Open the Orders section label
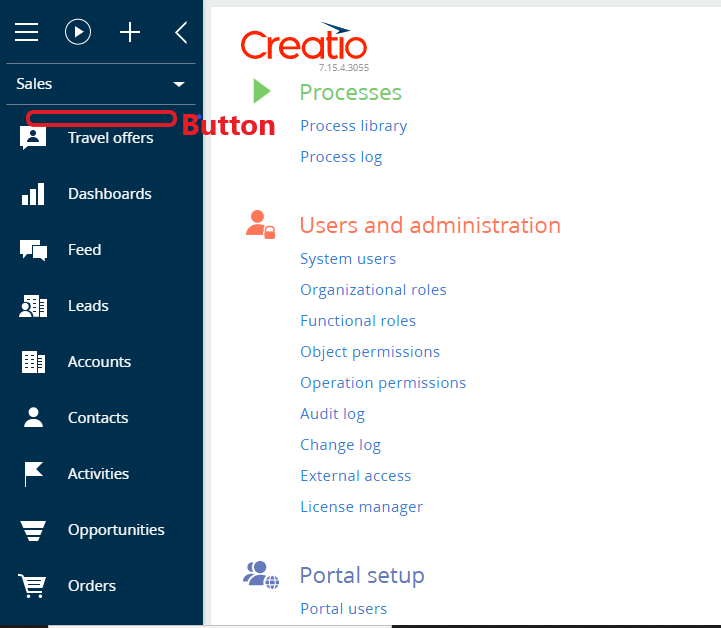721x628 pixels. click(x=92, y=586)
